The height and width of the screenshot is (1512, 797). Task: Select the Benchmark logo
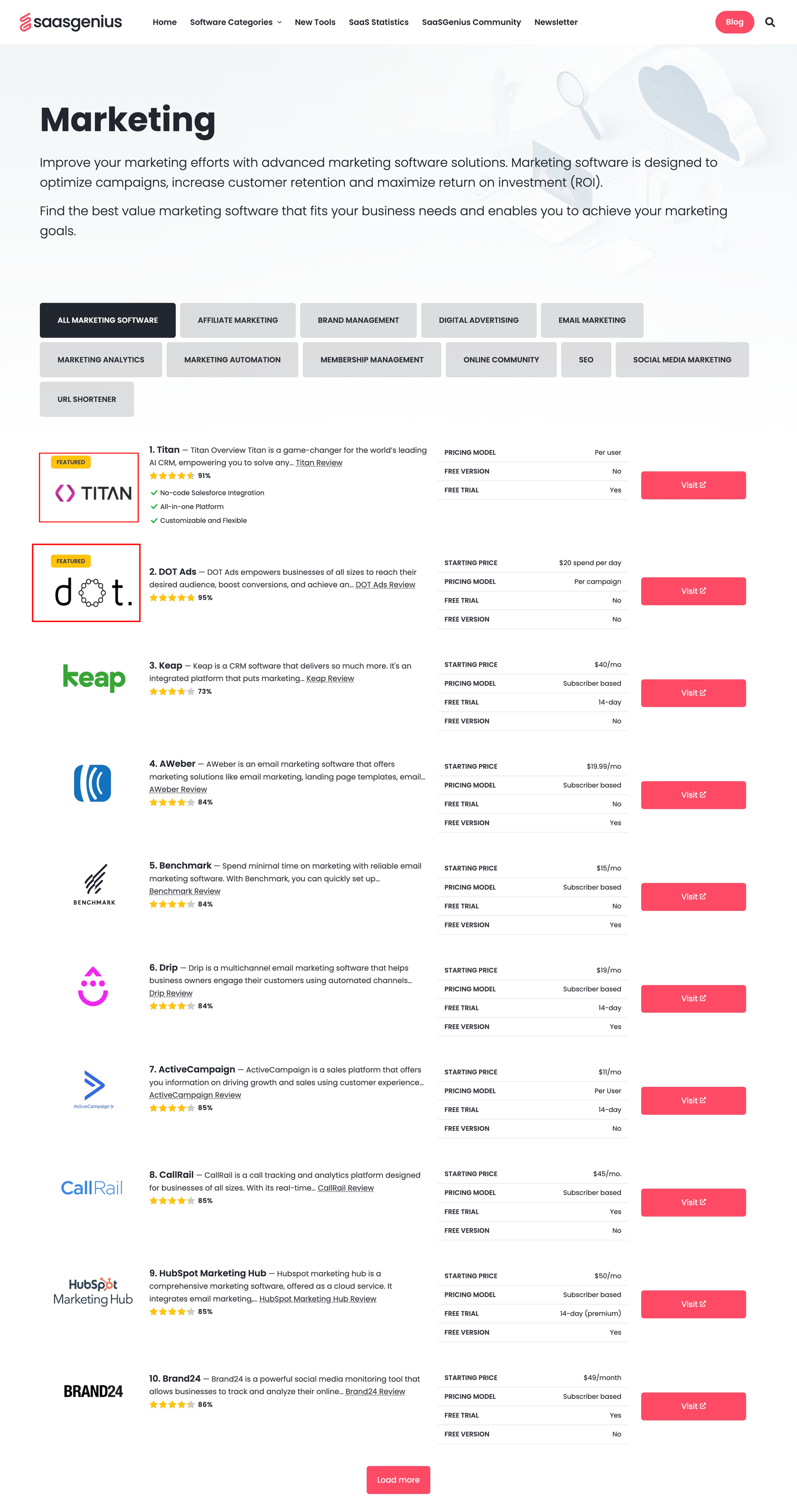[x=94, y=885]
